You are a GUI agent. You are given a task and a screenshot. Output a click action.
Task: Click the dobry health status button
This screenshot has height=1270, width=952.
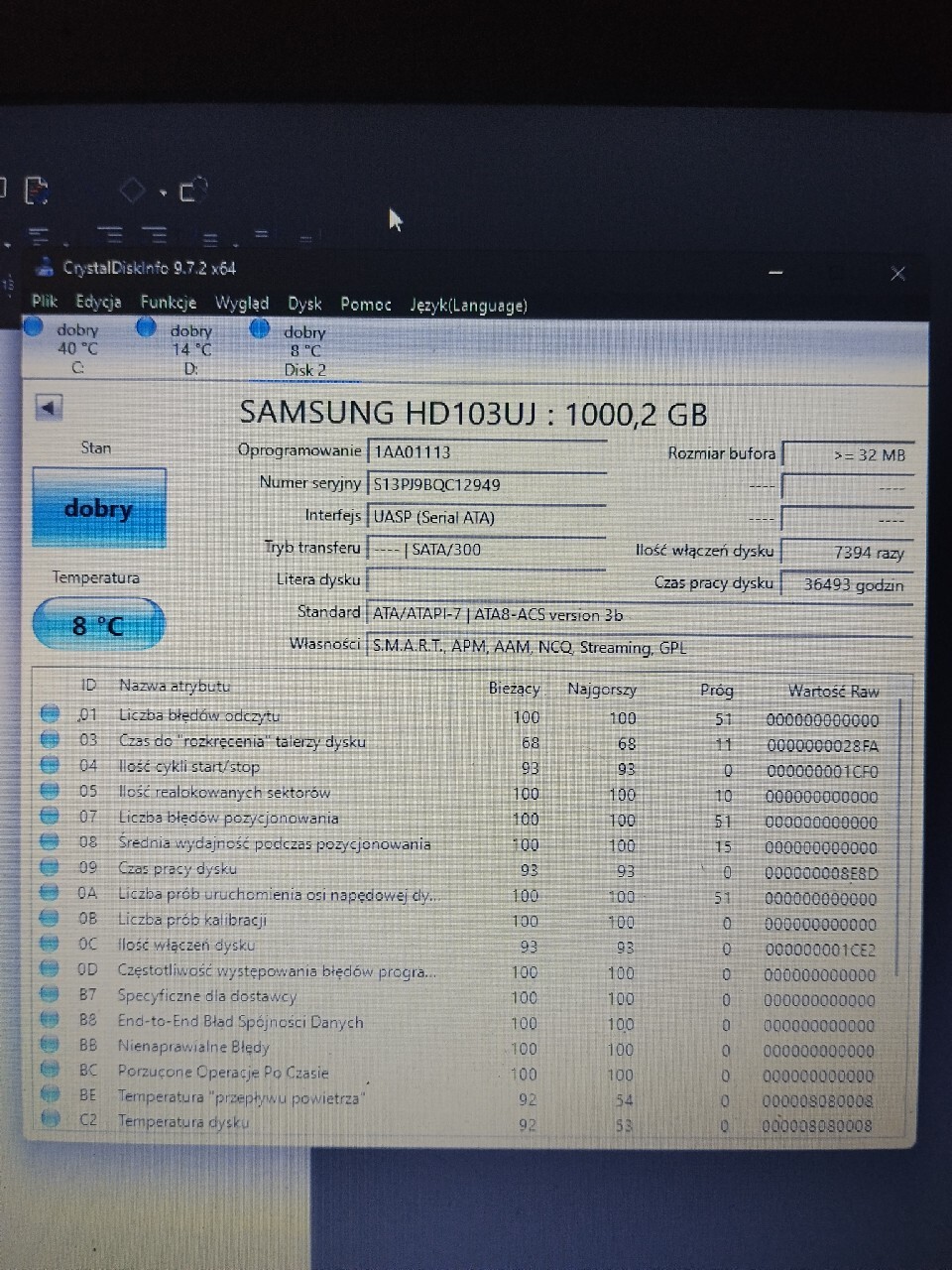coord(98,508)
